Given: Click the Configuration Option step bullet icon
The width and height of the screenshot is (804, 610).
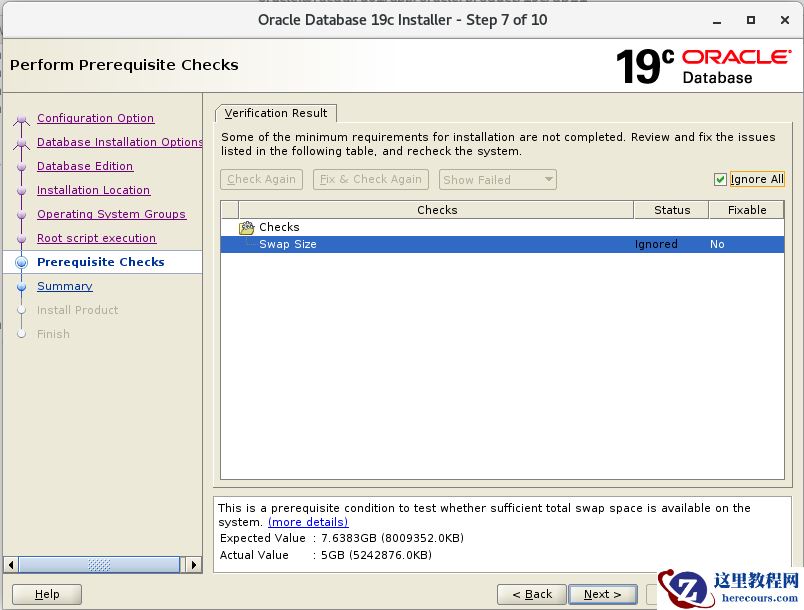Looking at the screenshot, I should pyautogui.click(x=22, y=119).
